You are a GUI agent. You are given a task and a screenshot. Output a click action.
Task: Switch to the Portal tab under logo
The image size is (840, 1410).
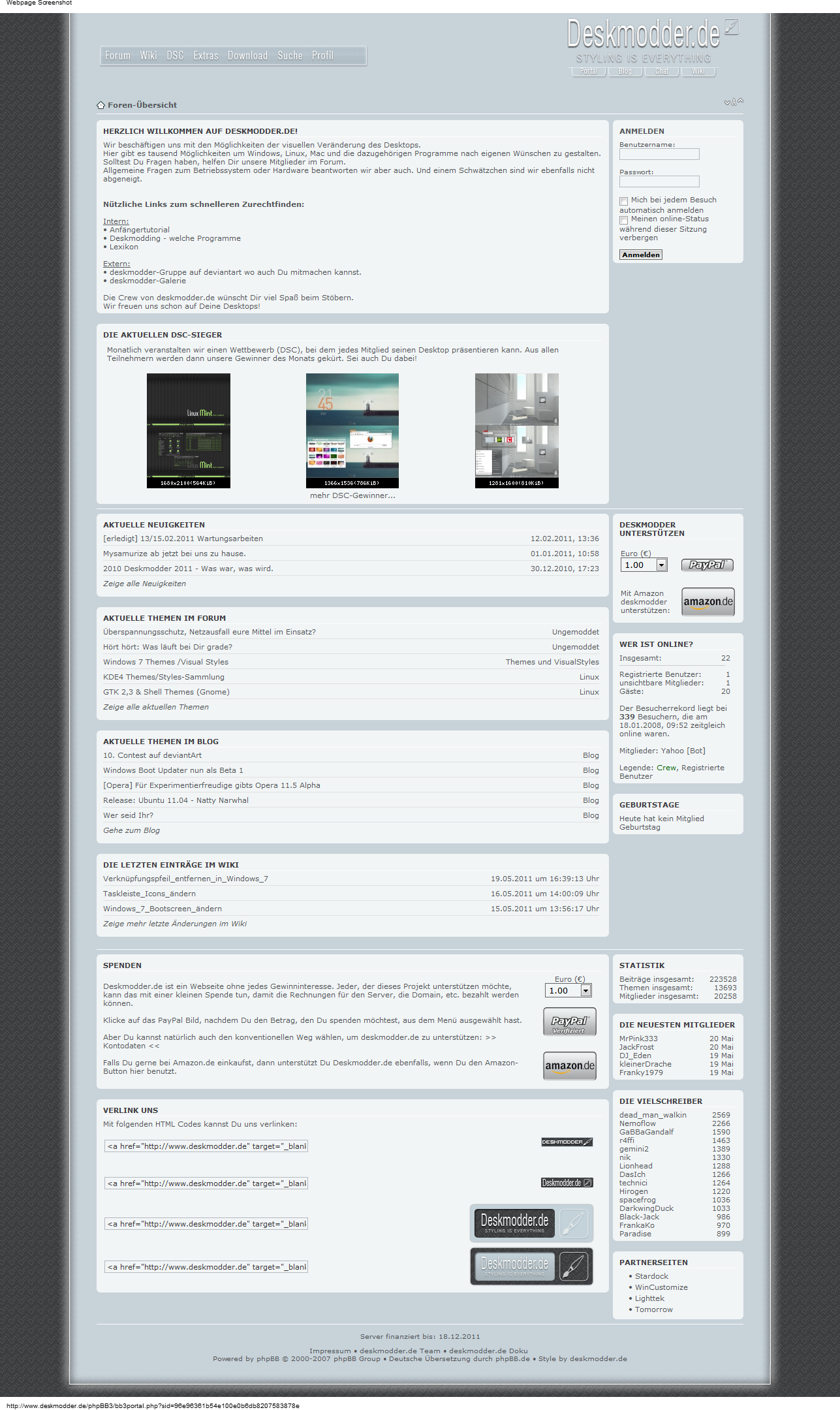(589, 71)
